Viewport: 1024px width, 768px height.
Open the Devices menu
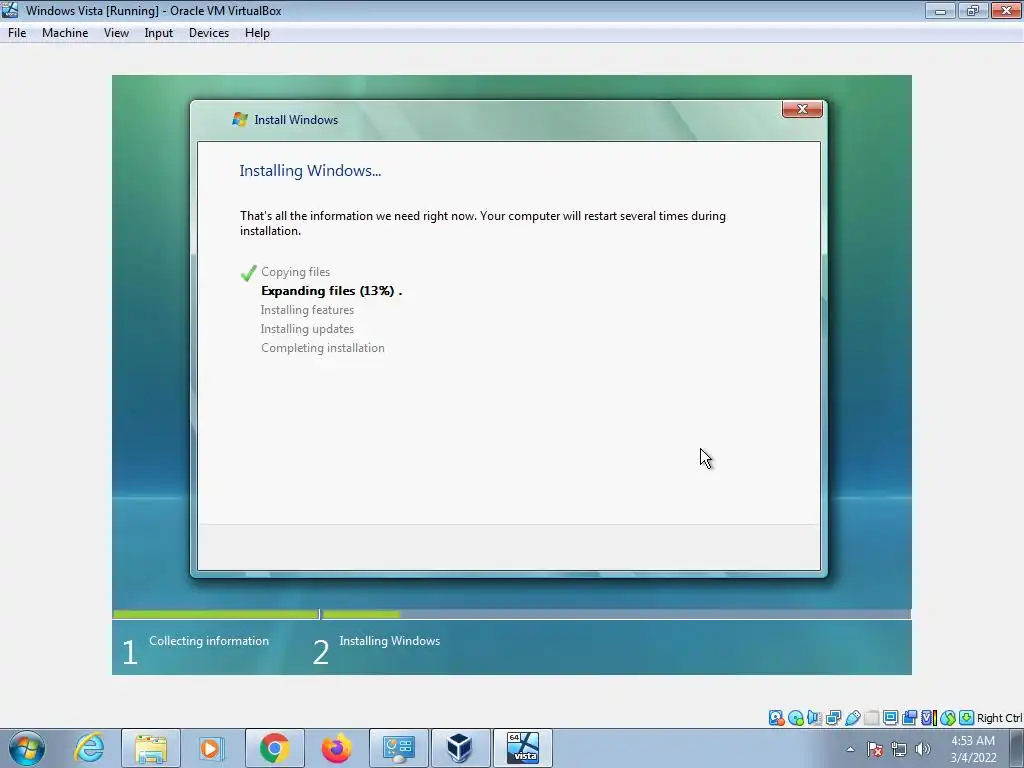[209, 33]
